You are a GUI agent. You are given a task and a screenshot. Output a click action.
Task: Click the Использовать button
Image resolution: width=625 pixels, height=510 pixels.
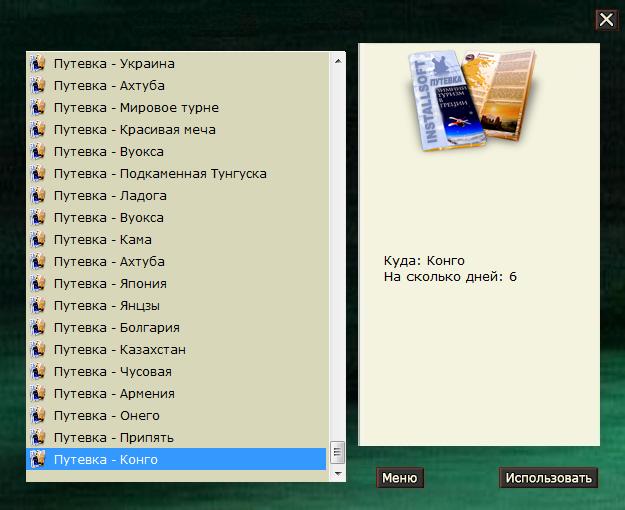(x=548, y=478)
